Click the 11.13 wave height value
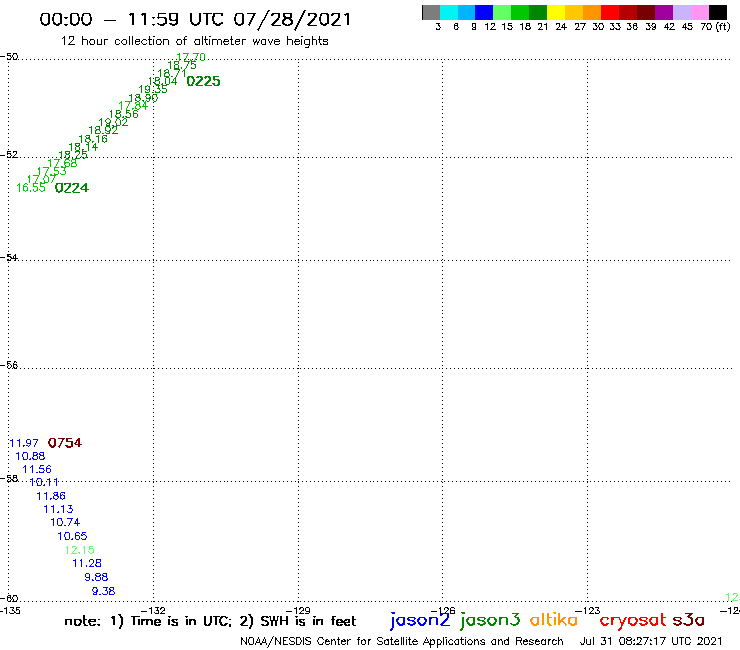 (x=58, y=509)
